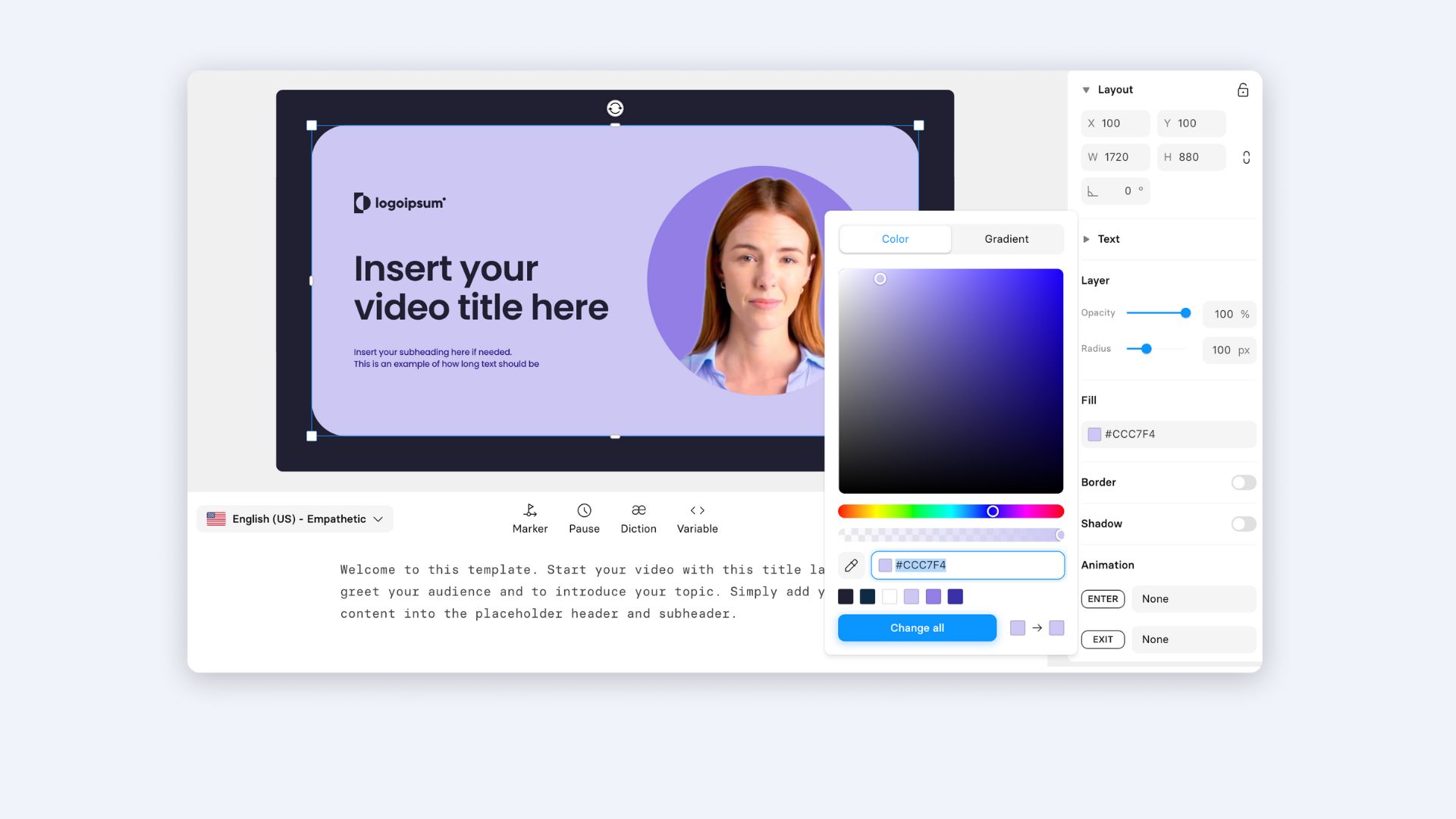The image size is (1456, 819).
Task: Pick the dark navy preset color swatch
Action: coord(868,598)
